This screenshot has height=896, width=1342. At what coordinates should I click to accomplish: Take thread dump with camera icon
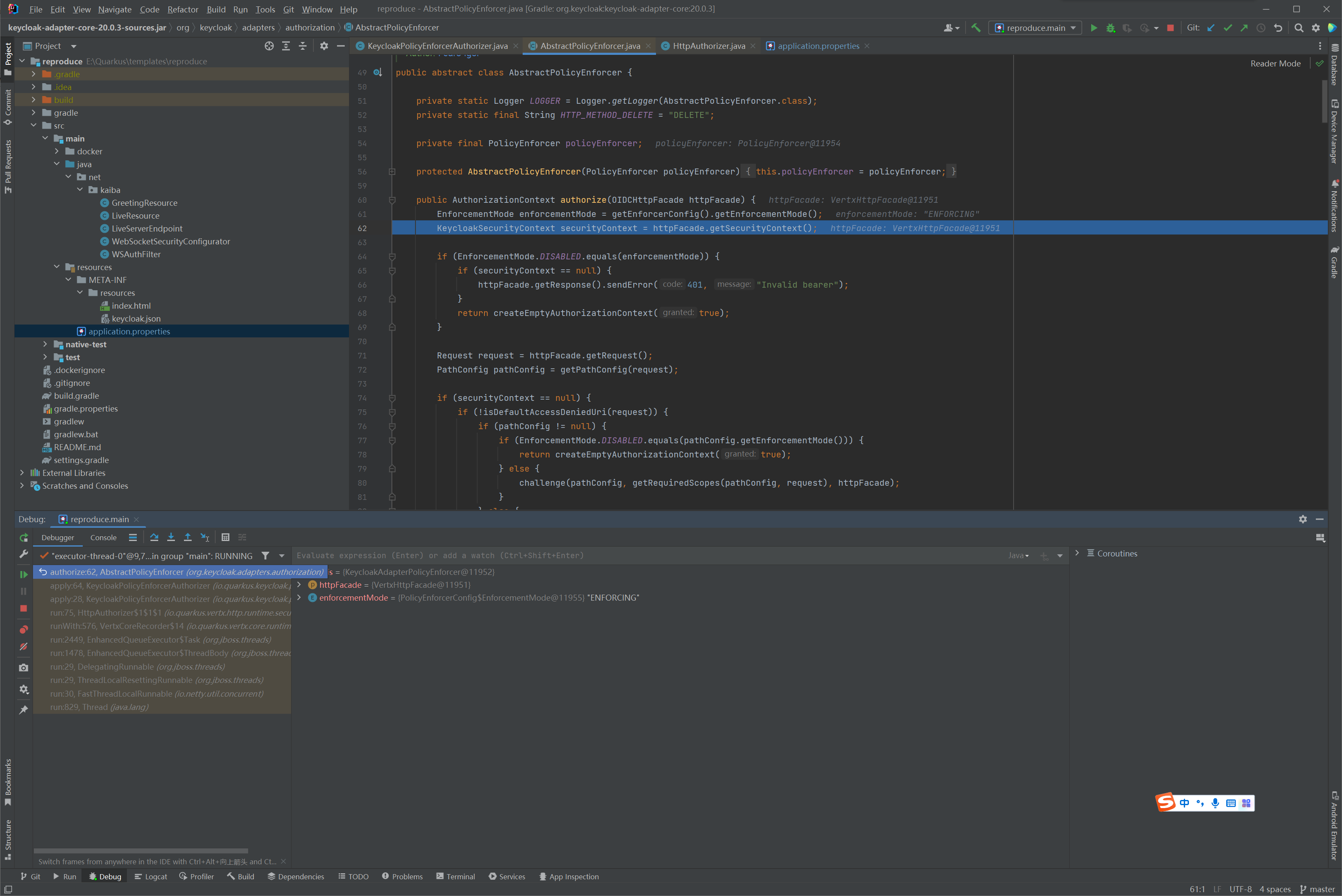pos(24,667)
